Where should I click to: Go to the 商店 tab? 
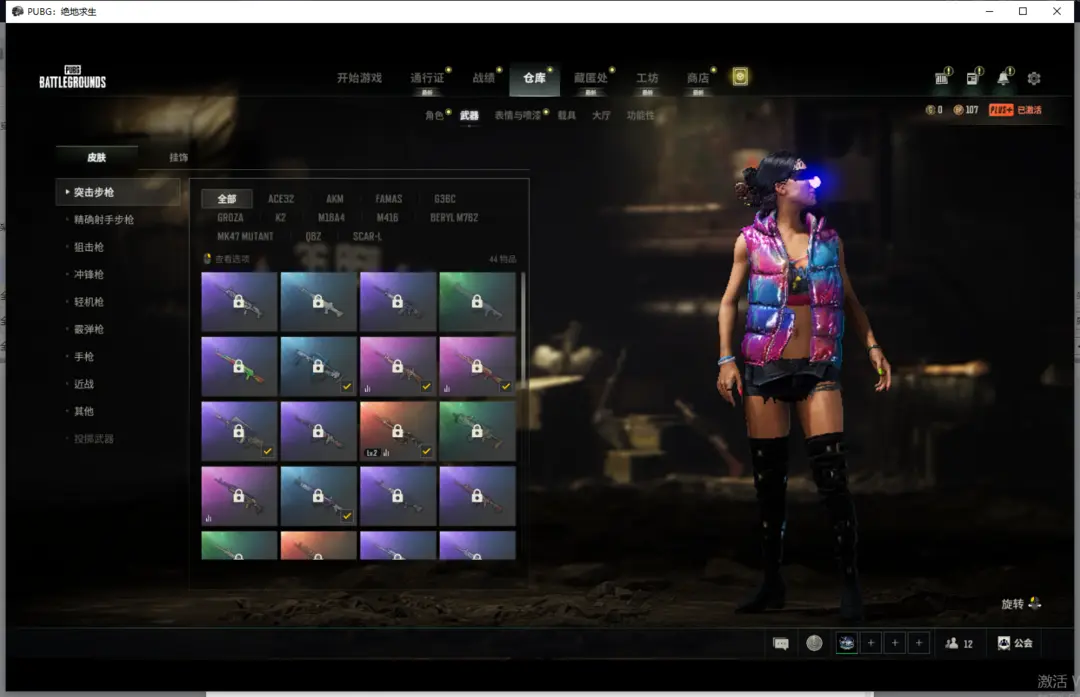(698, 78)
